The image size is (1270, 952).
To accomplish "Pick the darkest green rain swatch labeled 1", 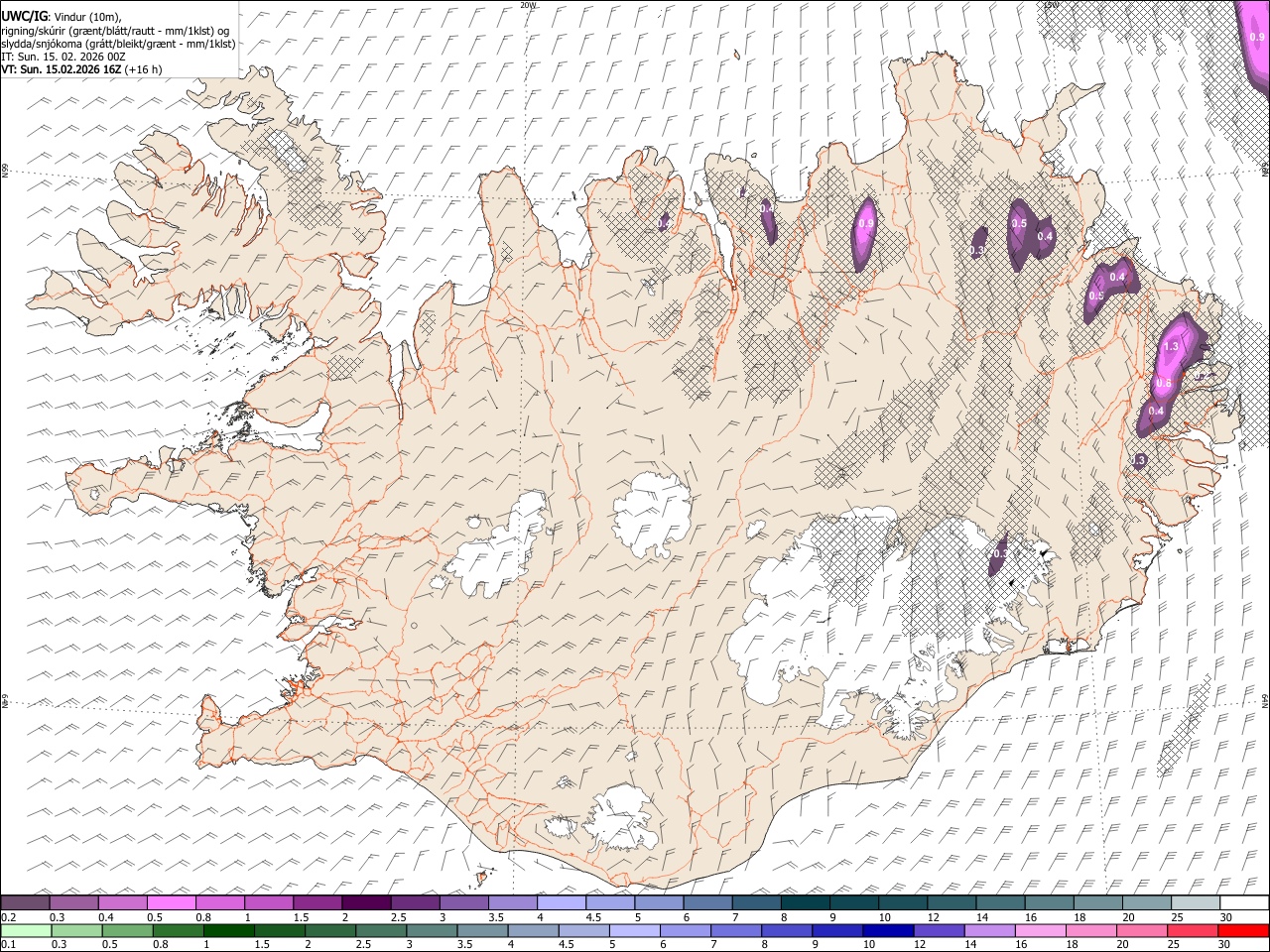I will click(229, 930).
